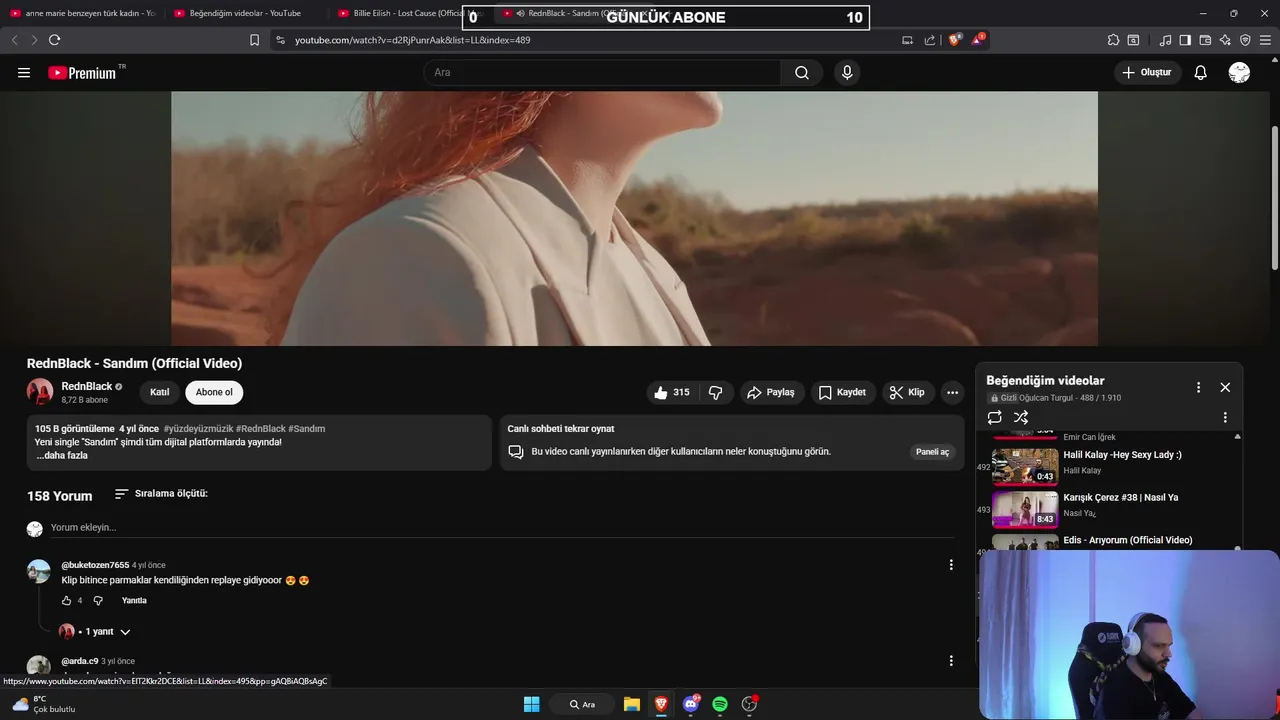Open the RednBlack channel avatar
The width and height of the screenshot is (1280, 720).
[x=40, y=392]
